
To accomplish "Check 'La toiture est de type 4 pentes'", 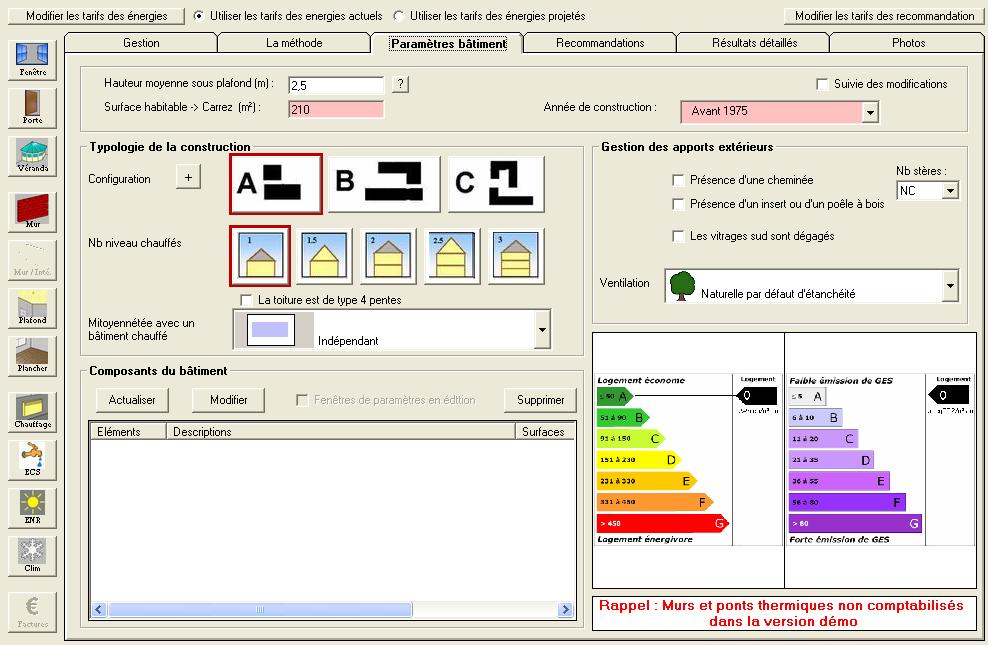I will (246, 300).
